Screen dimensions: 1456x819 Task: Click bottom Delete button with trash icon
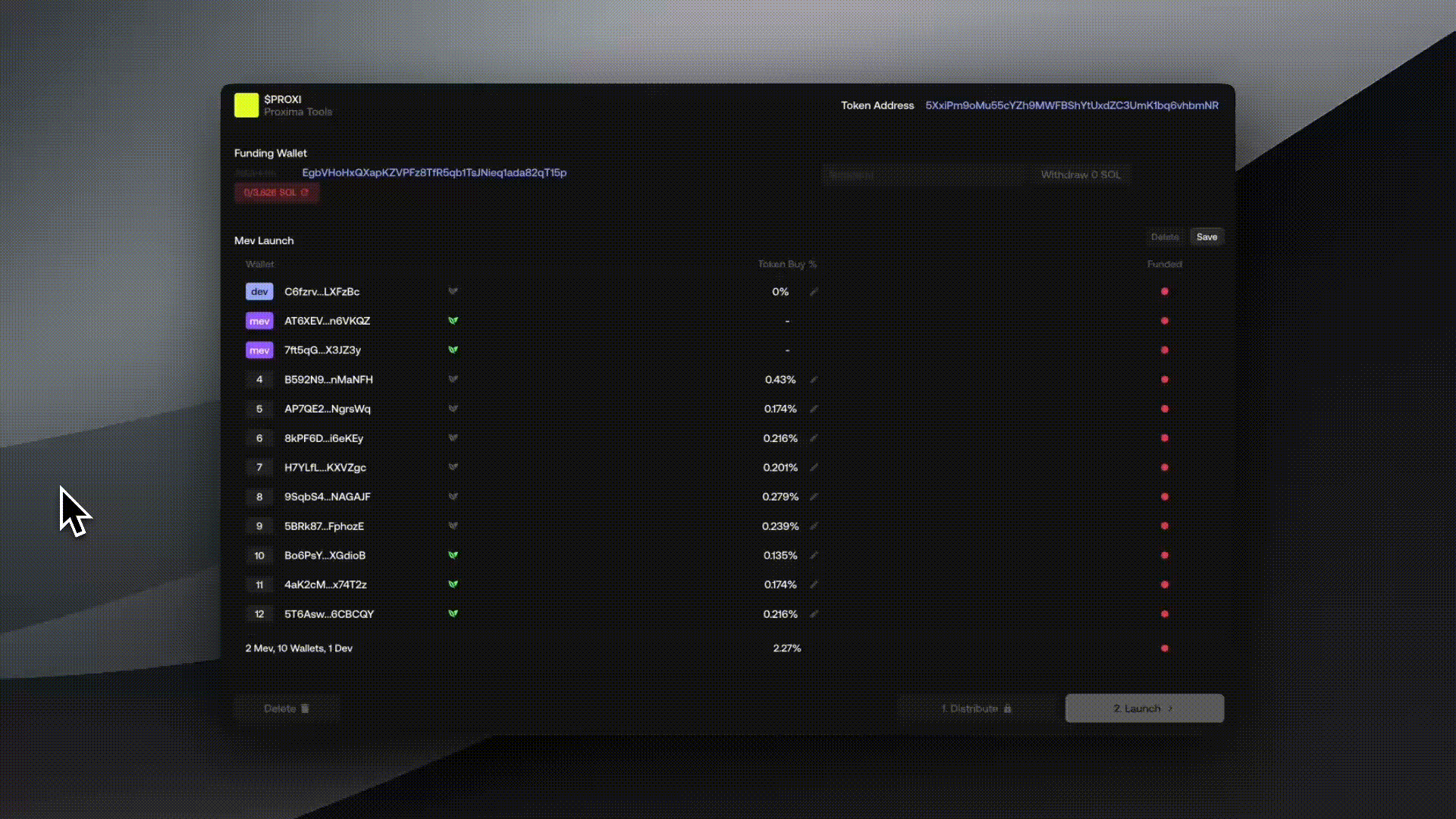coord(286,708)
